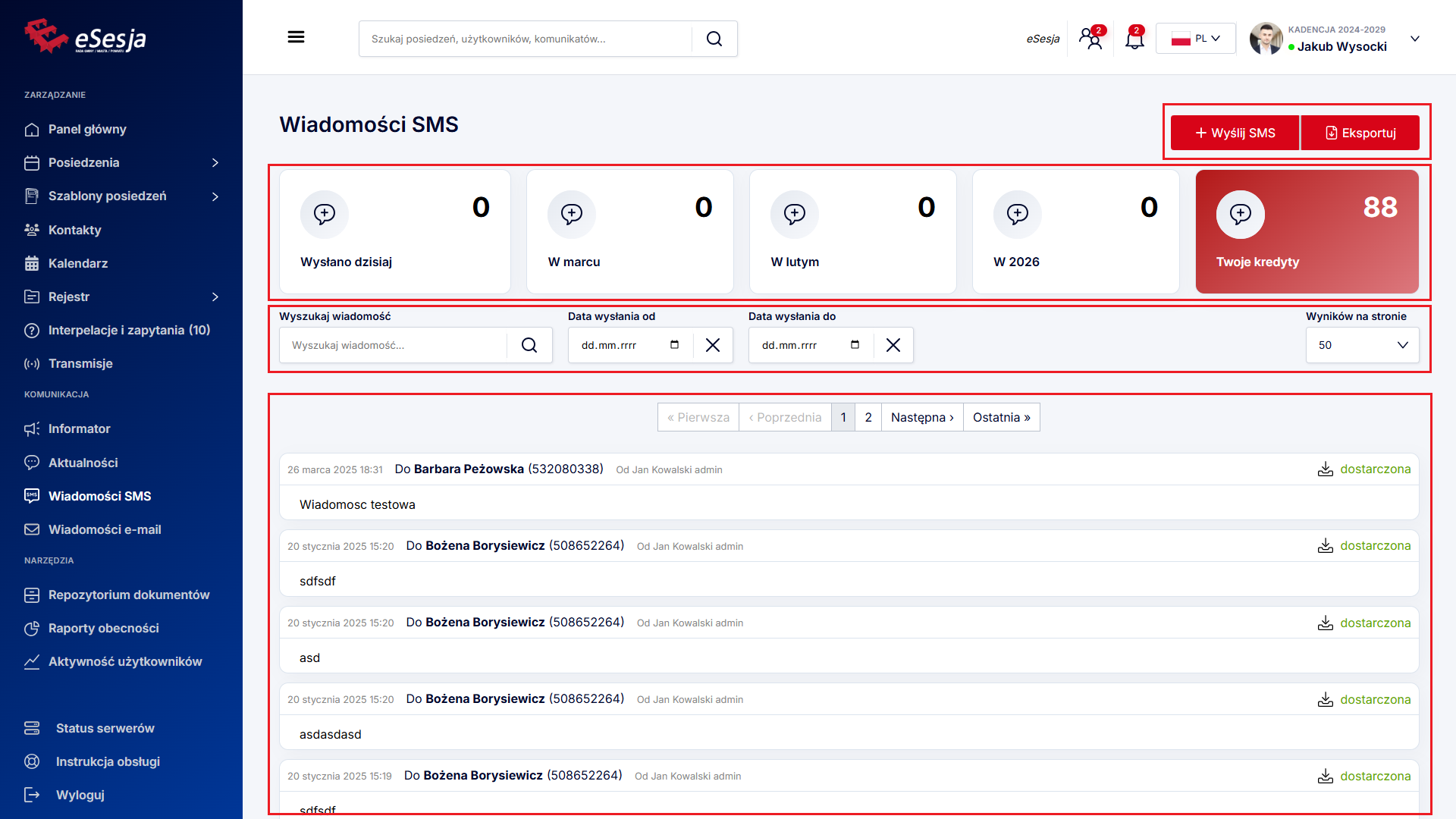Open Kalendarz from the sidebar
Image resolution: width=1456 pixels, height=819 pixels.
pos(78,263)
